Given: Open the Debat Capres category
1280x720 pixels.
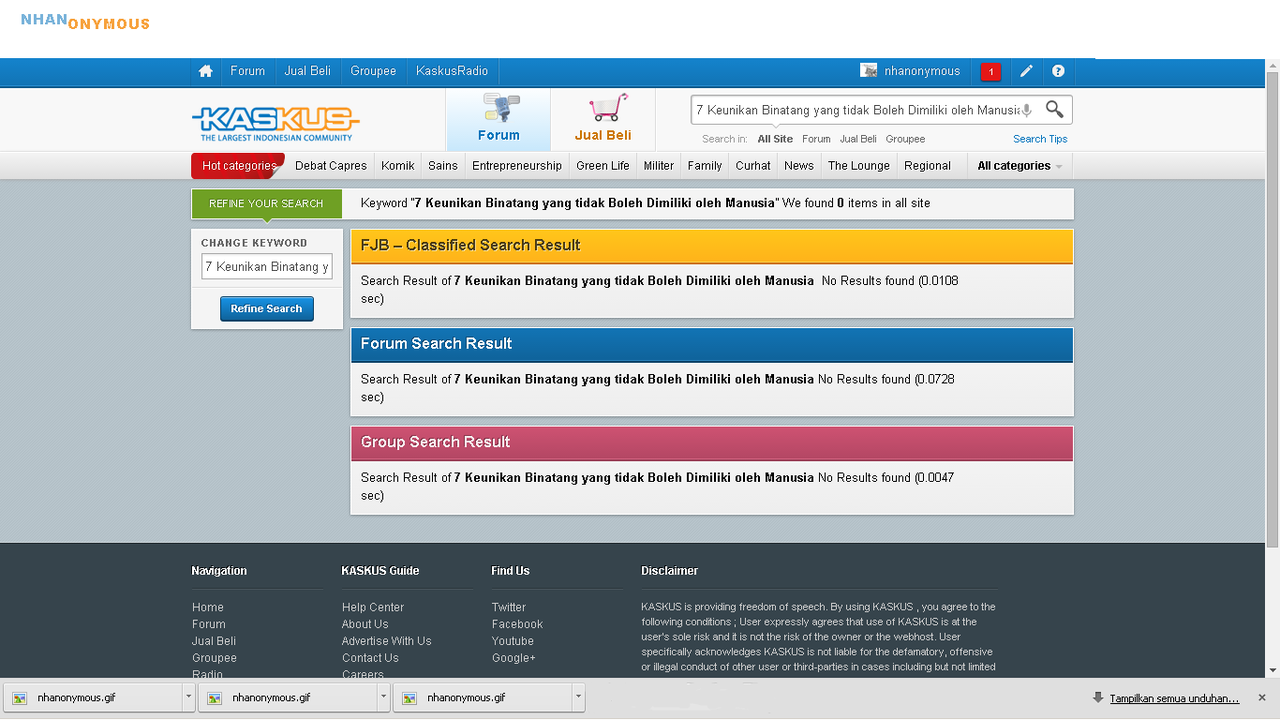Looking at the screenshot, I should pos(331,166).
